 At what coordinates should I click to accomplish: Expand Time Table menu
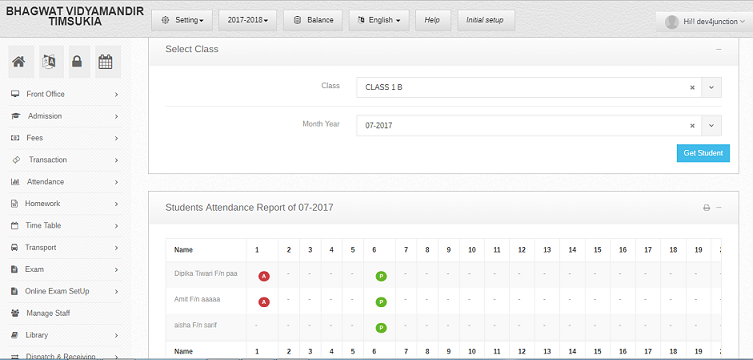click(x=64, y=226)
